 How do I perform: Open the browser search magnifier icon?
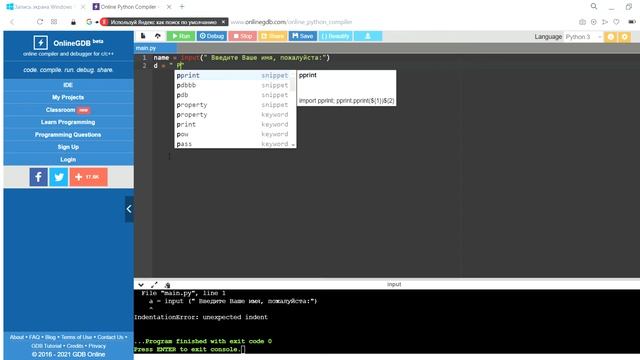594,7
